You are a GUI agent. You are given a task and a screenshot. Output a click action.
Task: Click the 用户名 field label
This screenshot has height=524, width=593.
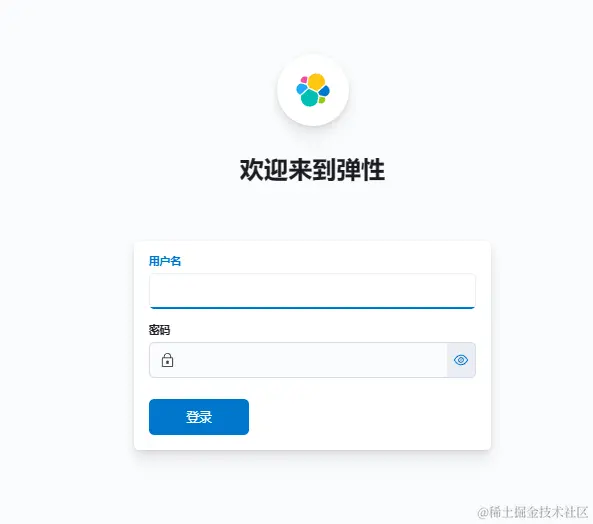click(x=165, y=261)
